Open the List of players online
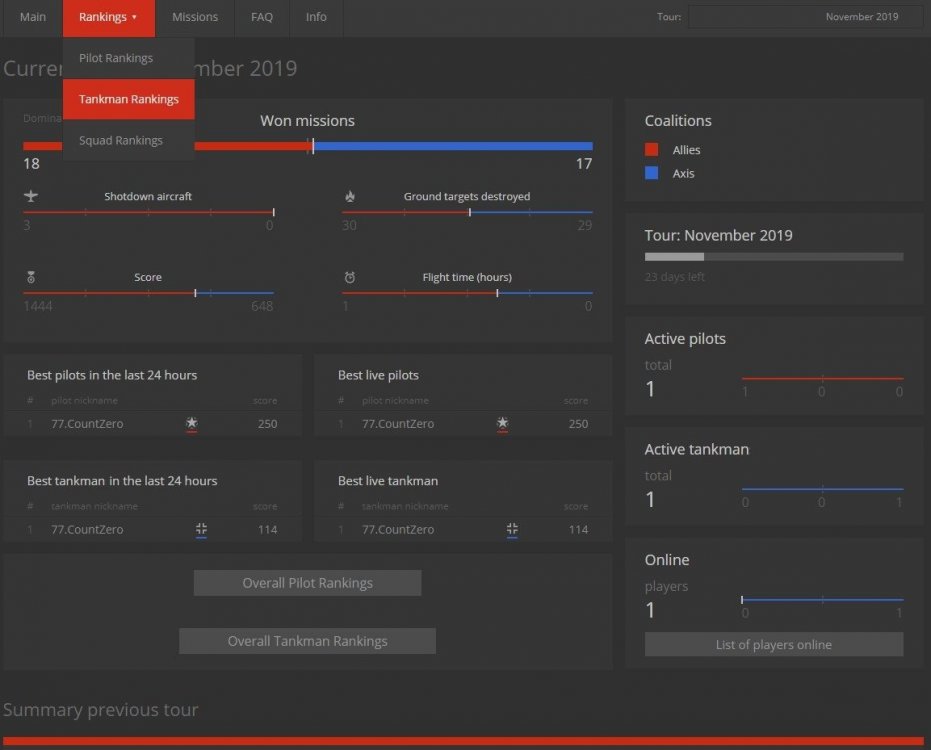Screen dimensions: 931x750 773,645
